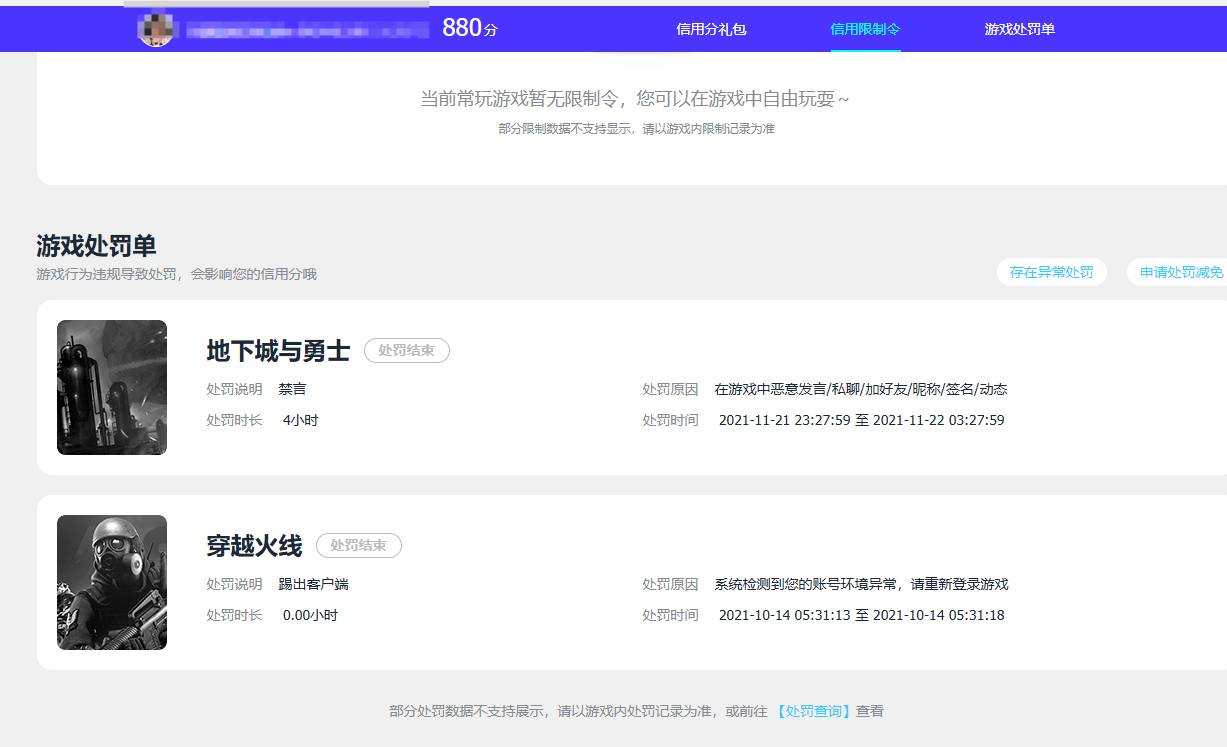This screenshot has height=747, width=1227.
Task: Open the 处罚查询 link
Action: 814,711
